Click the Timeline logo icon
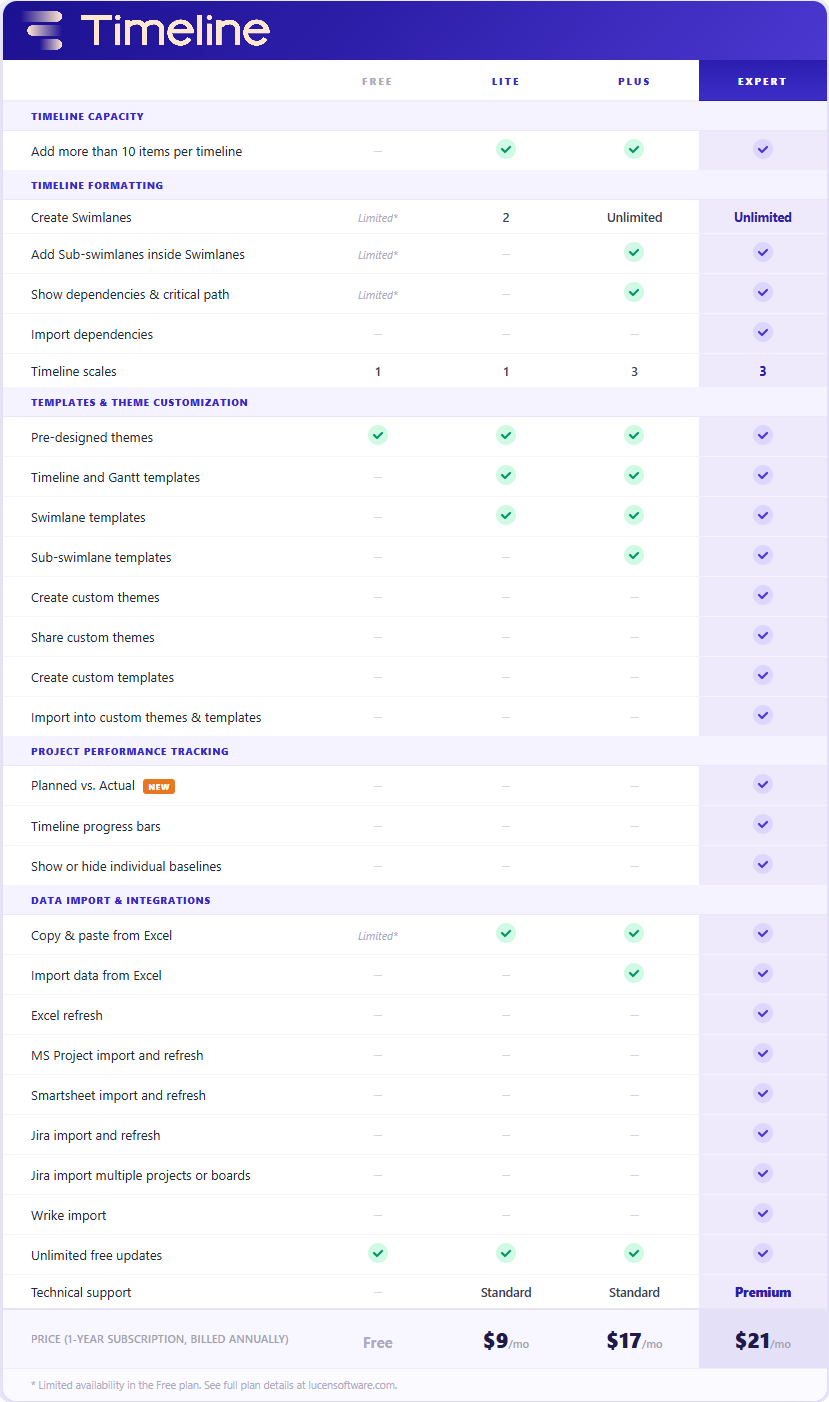 click(x=44, y=31)
